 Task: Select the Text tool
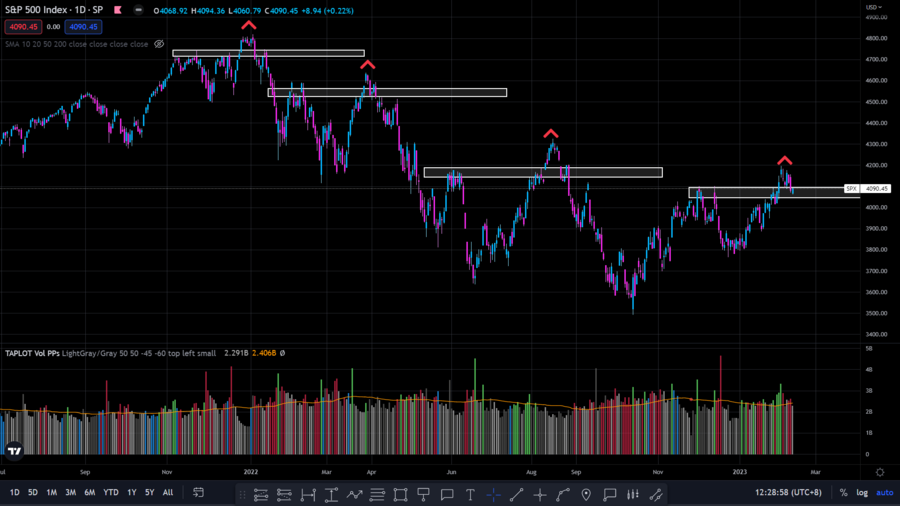pos(470,494)
